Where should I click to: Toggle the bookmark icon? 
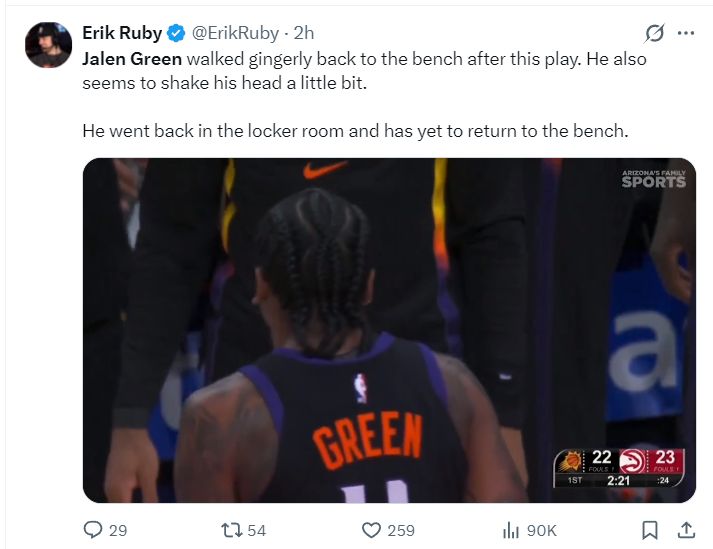click(x=650, y=530)
